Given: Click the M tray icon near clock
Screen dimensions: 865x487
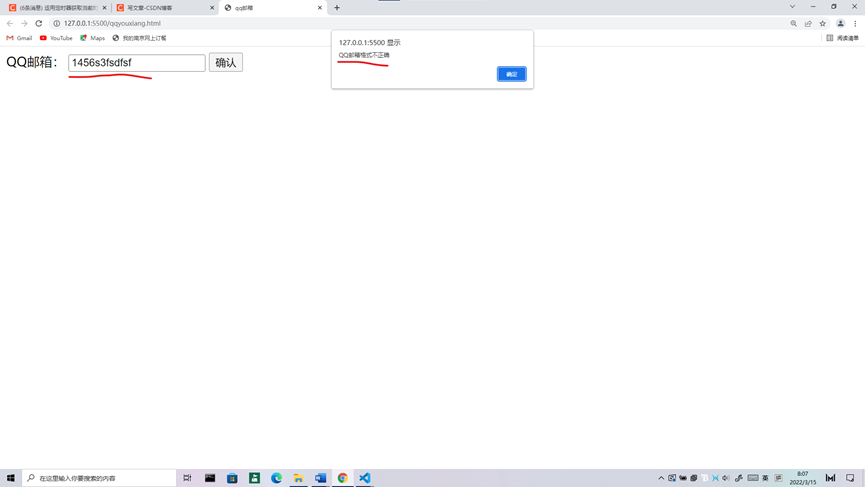Looking at the screenshot, I should pyautogui.click(x=830, y=478).
